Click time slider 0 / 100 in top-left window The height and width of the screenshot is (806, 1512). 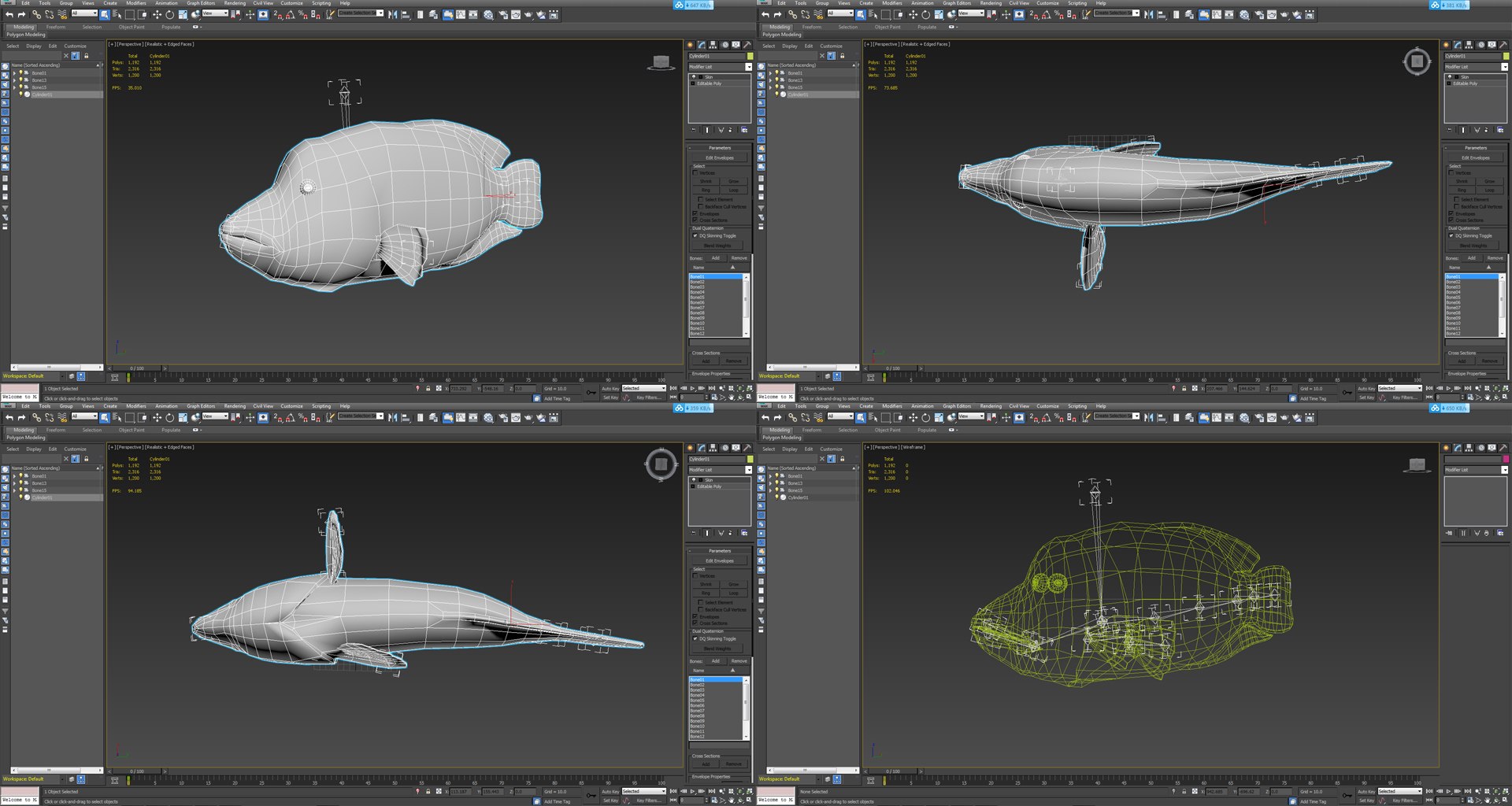[137, 368]
